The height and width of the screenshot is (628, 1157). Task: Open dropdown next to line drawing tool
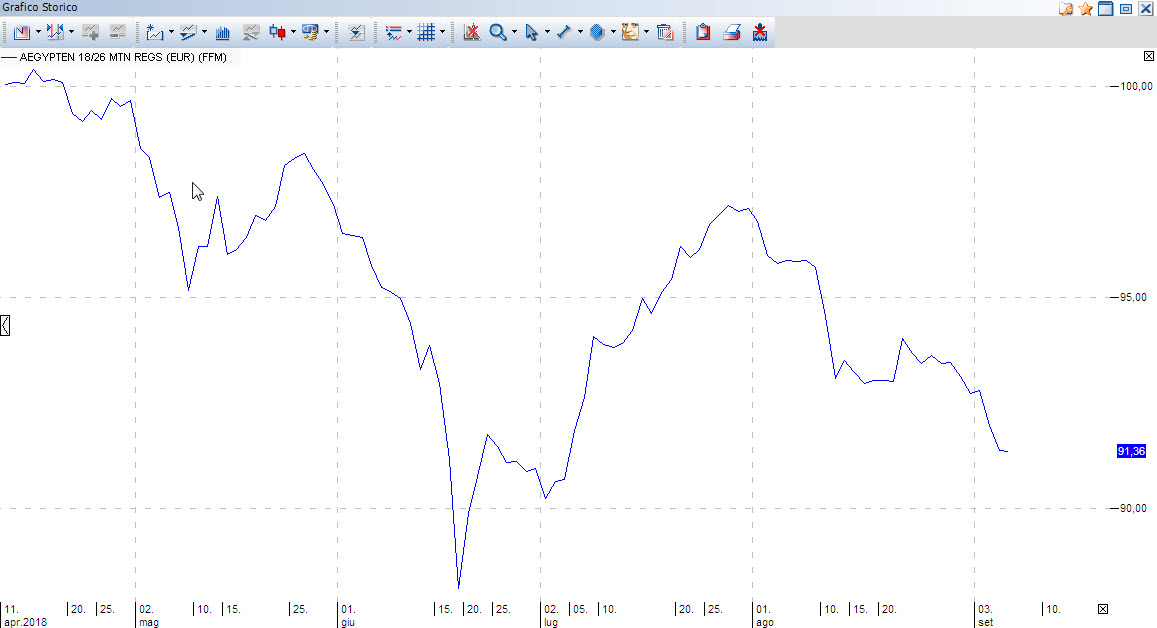click(x=580, y=32)
